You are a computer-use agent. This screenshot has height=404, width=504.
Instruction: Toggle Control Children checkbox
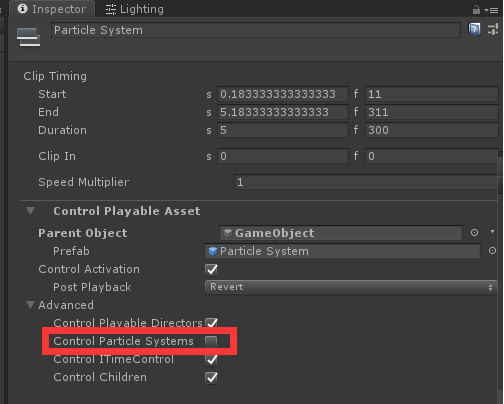211,377
